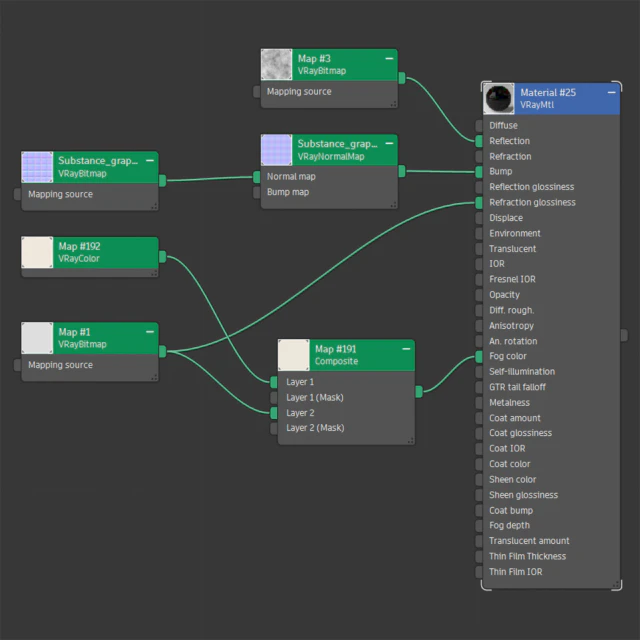Select the Map #191 Composite node title
The height and width of the screenshot is (640, 640).
[336, 349]
